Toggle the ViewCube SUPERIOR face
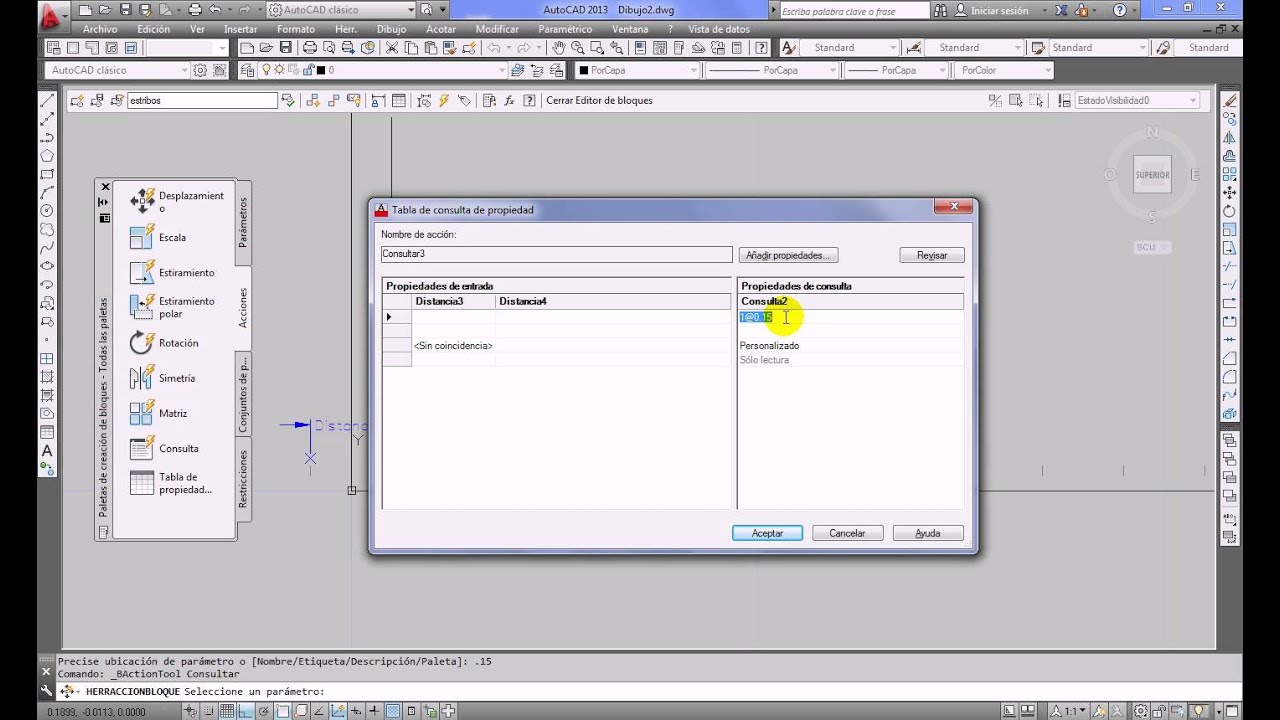The width and height of the screenshot is (1280, 720). coord(1152,175)
